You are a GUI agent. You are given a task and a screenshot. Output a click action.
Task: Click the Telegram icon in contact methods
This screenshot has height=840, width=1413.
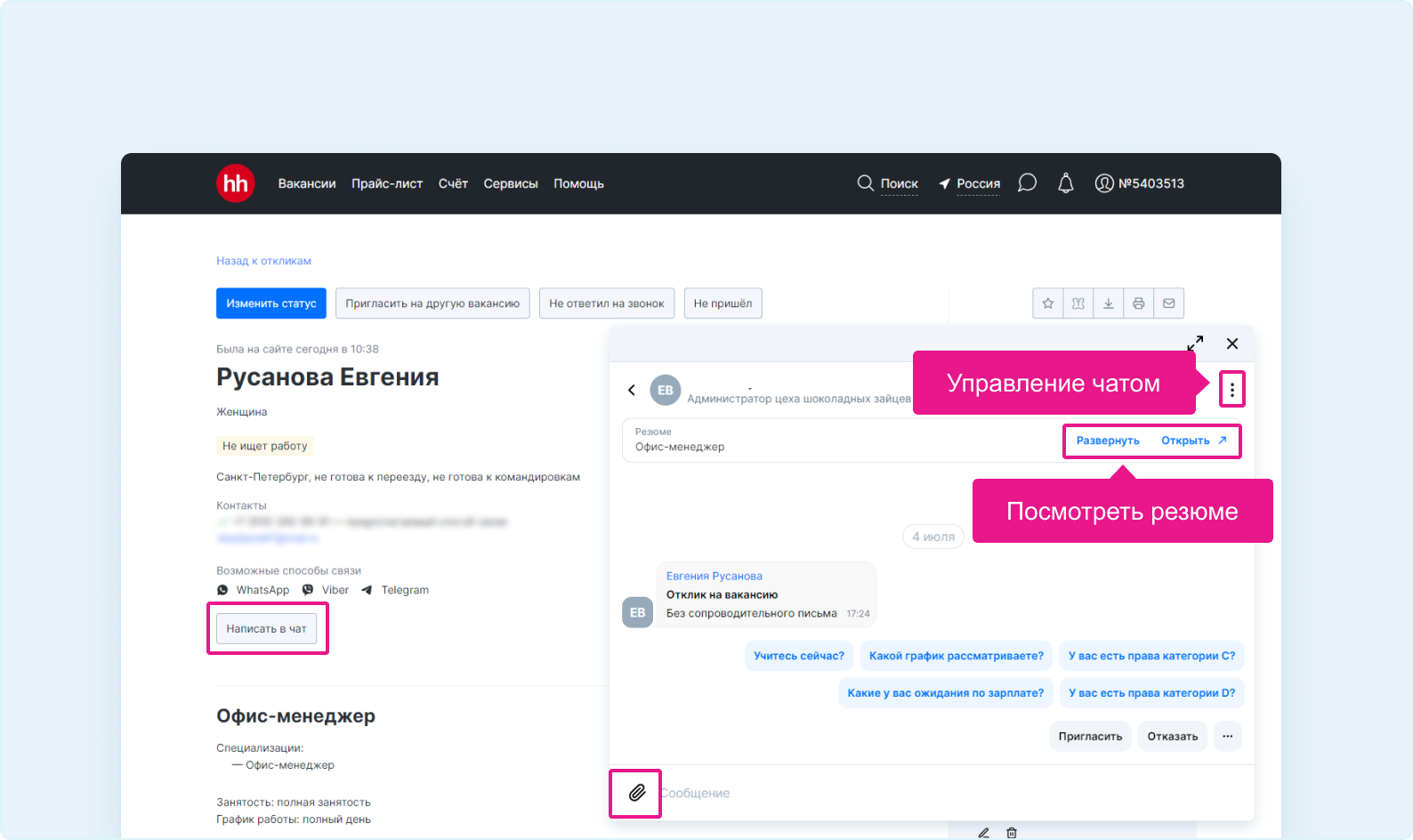[367, 590]
